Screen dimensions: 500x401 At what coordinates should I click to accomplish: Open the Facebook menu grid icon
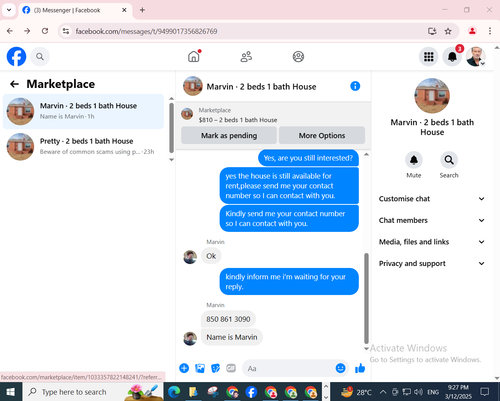(429, 57)
